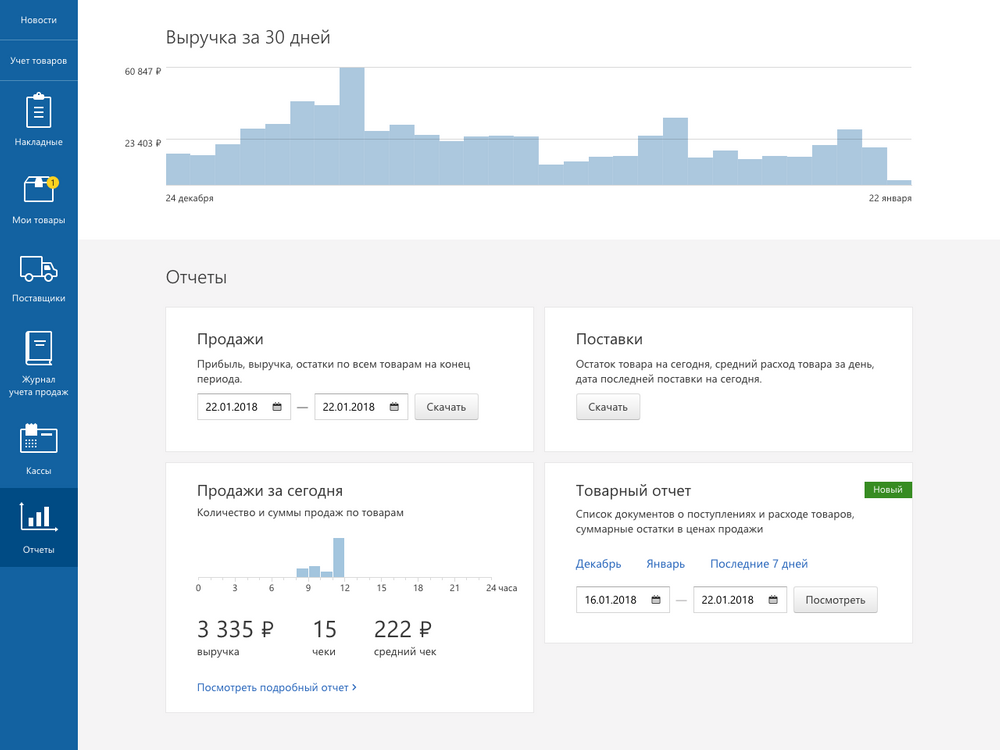Screen dimensions: 1000x750
Task: Open the Накладные clipboard icon
Action: tap(38, 110)
